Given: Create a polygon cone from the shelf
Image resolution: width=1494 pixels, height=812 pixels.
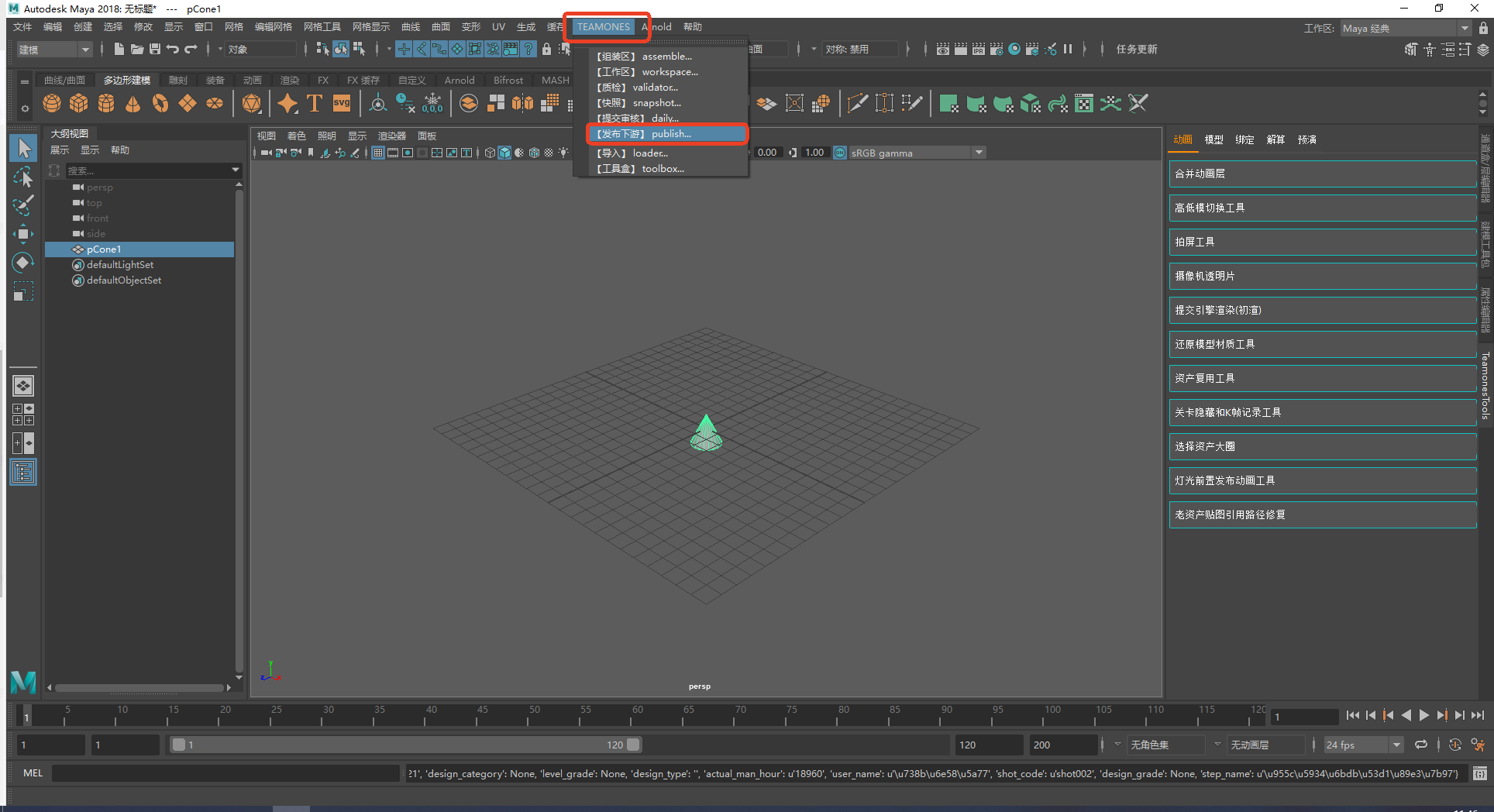Looking at the screenshot, I should 133,103.
